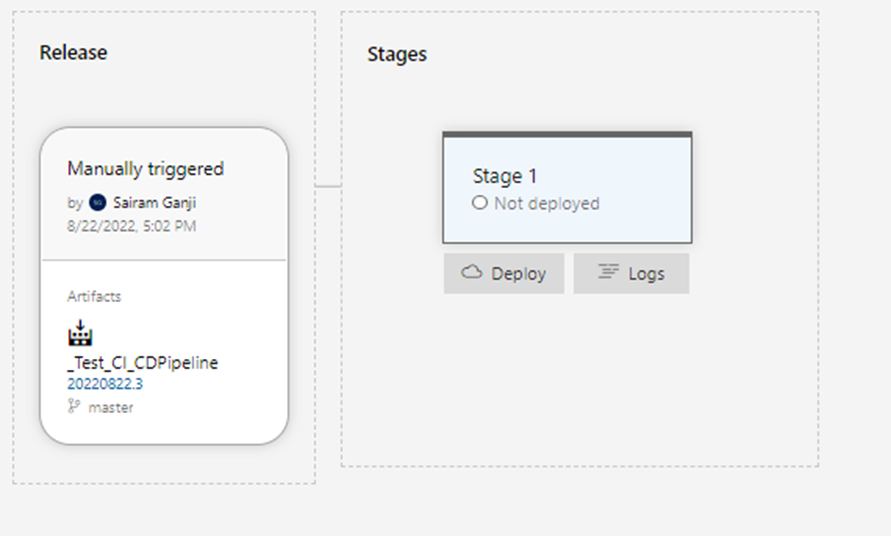Click the Stages section heading
891x536 pixels.
397,55
